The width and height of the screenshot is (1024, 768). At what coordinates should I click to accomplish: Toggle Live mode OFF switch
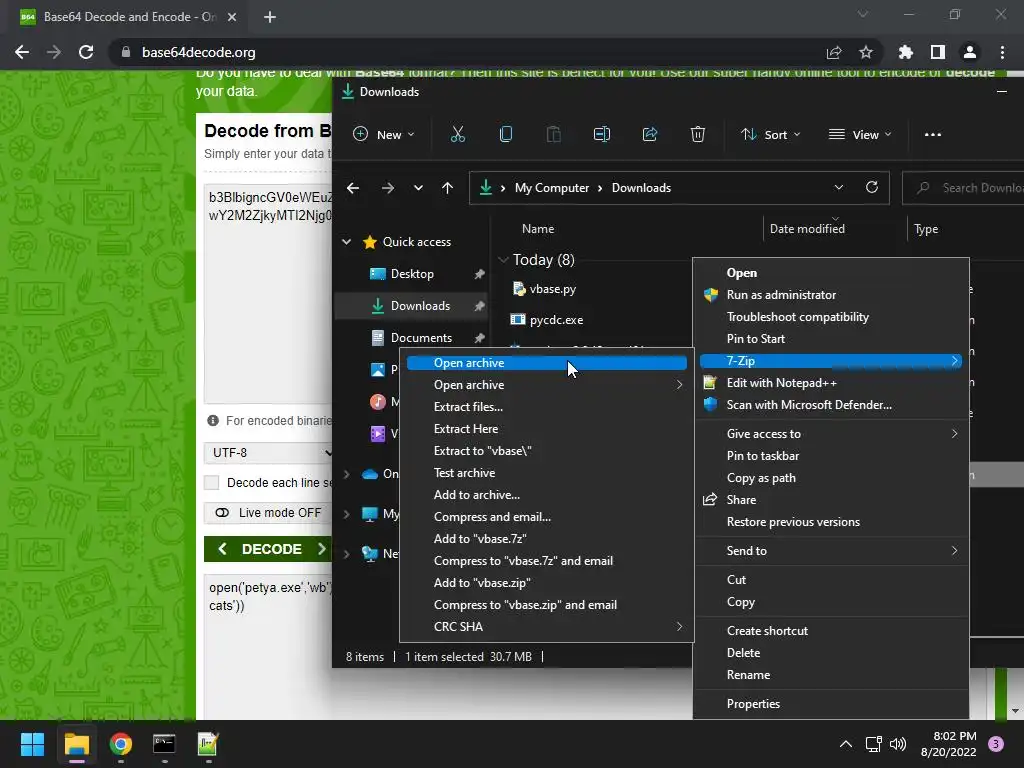click(x=222, y=513)
